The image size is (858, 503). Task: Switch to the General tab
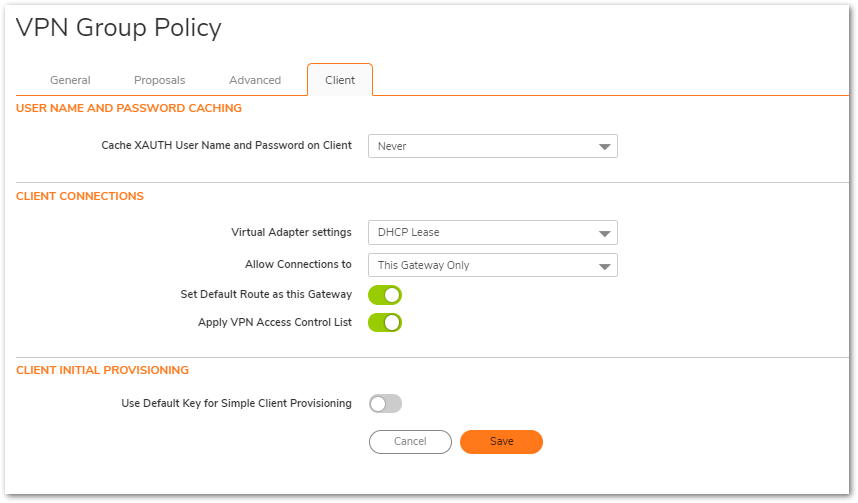70,80
